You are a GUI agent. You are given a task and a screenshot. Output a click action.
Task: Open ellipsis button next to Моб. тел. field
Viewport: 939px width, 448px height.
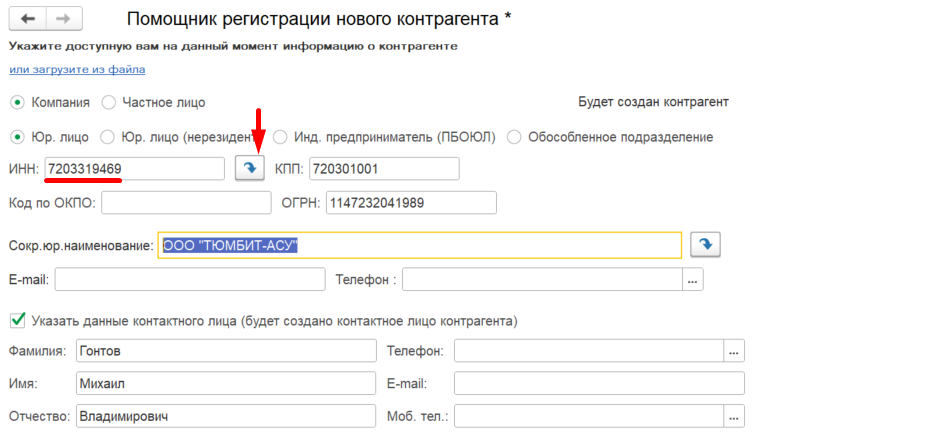[x=734, y=416]
